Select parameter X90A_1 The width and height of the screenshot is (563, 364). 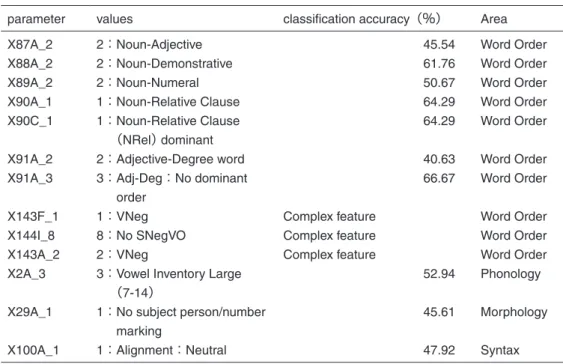point(29,102)
